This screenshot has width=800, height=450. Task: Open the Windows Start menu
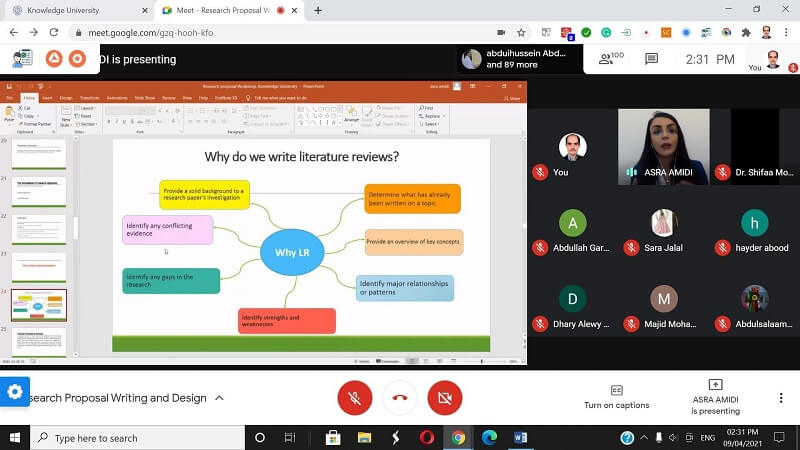pos(15,438)
